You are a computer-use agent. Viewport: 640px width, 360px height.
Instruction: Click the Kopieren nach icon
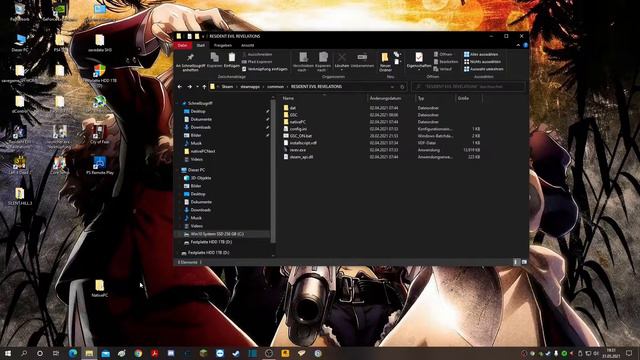click(x=323, y=62)
